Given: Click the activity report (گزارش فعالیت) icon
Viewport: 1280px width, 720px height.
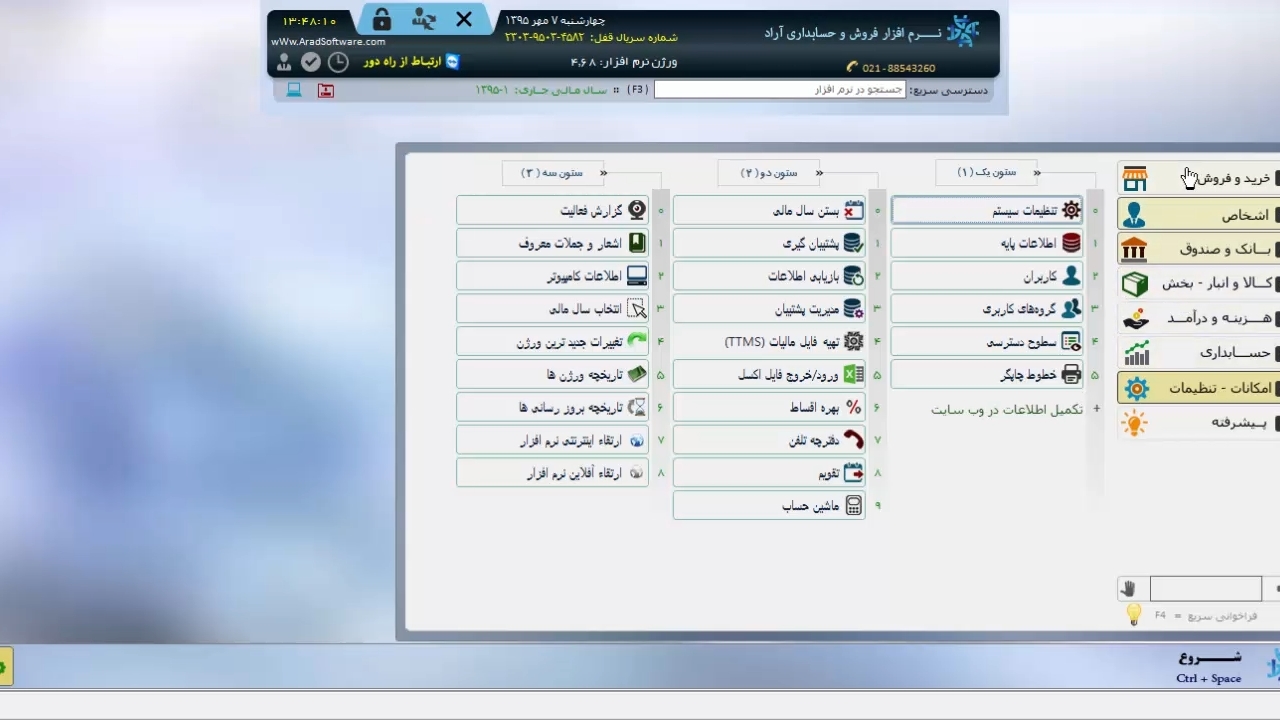Looking at the screenshot, I should pyautogui.click(x=636, y=211).
